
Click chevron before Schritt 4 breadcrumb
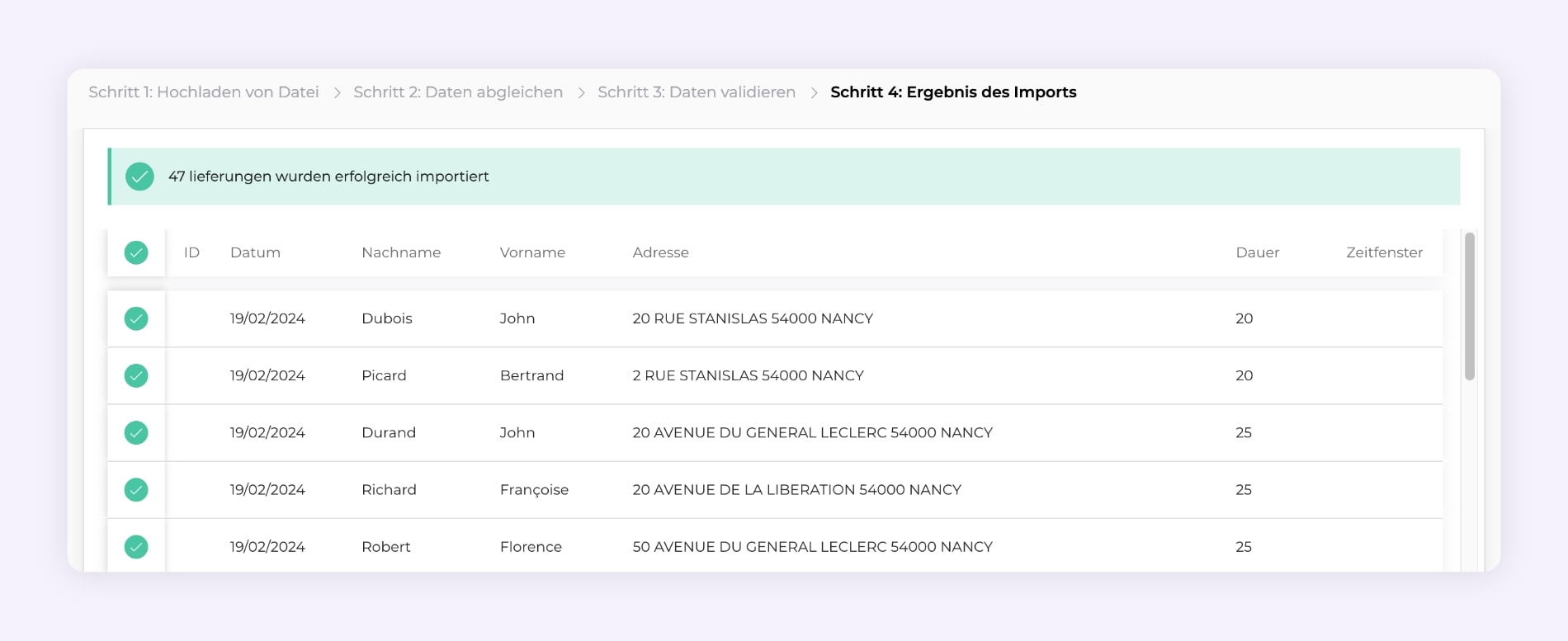[814, 92]
